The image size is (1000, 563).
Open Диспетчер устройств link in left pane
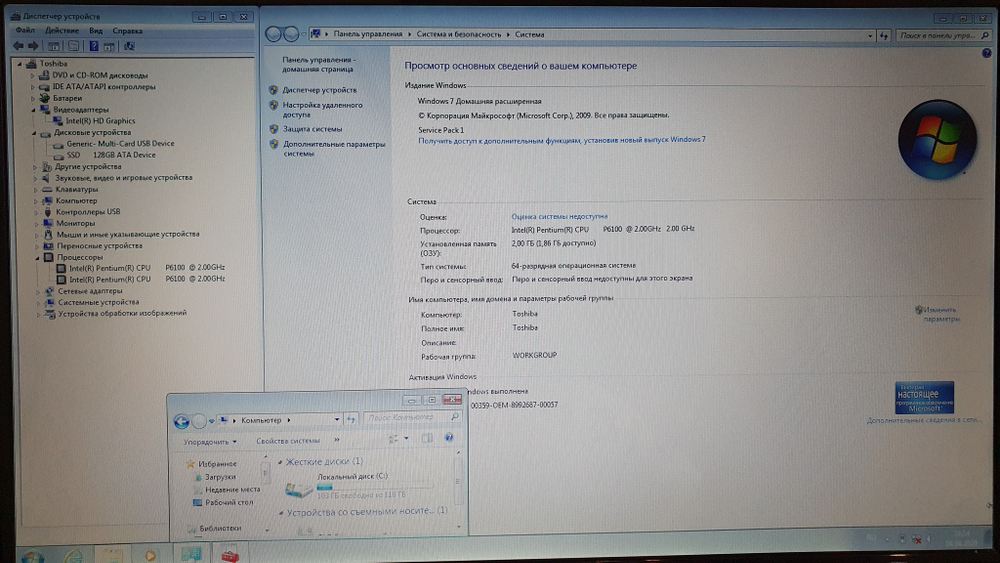(x=320, y=90)
